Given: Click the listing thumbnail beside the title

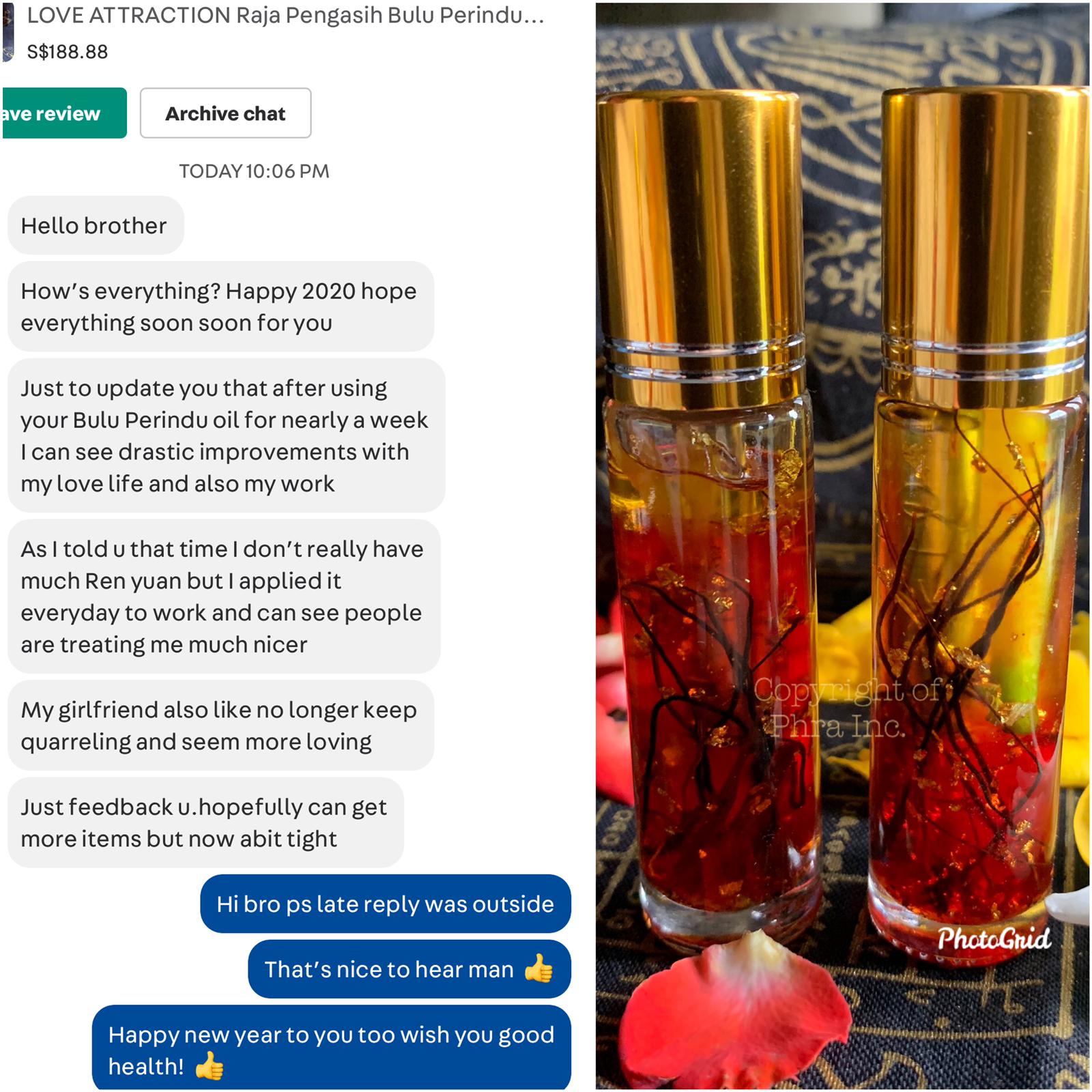Looking at the screenshot, I should point(8,33).
